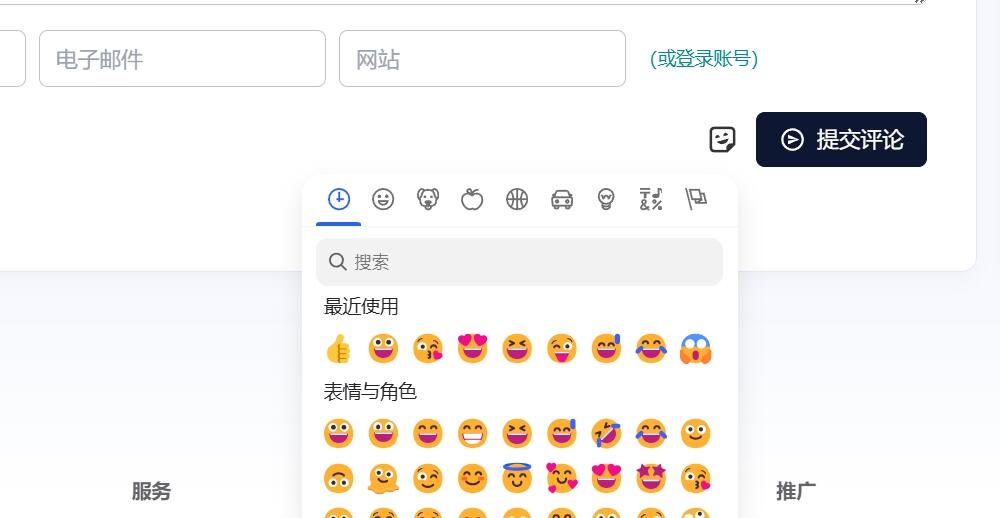Switch to travel car category tab

pos(562,199)
